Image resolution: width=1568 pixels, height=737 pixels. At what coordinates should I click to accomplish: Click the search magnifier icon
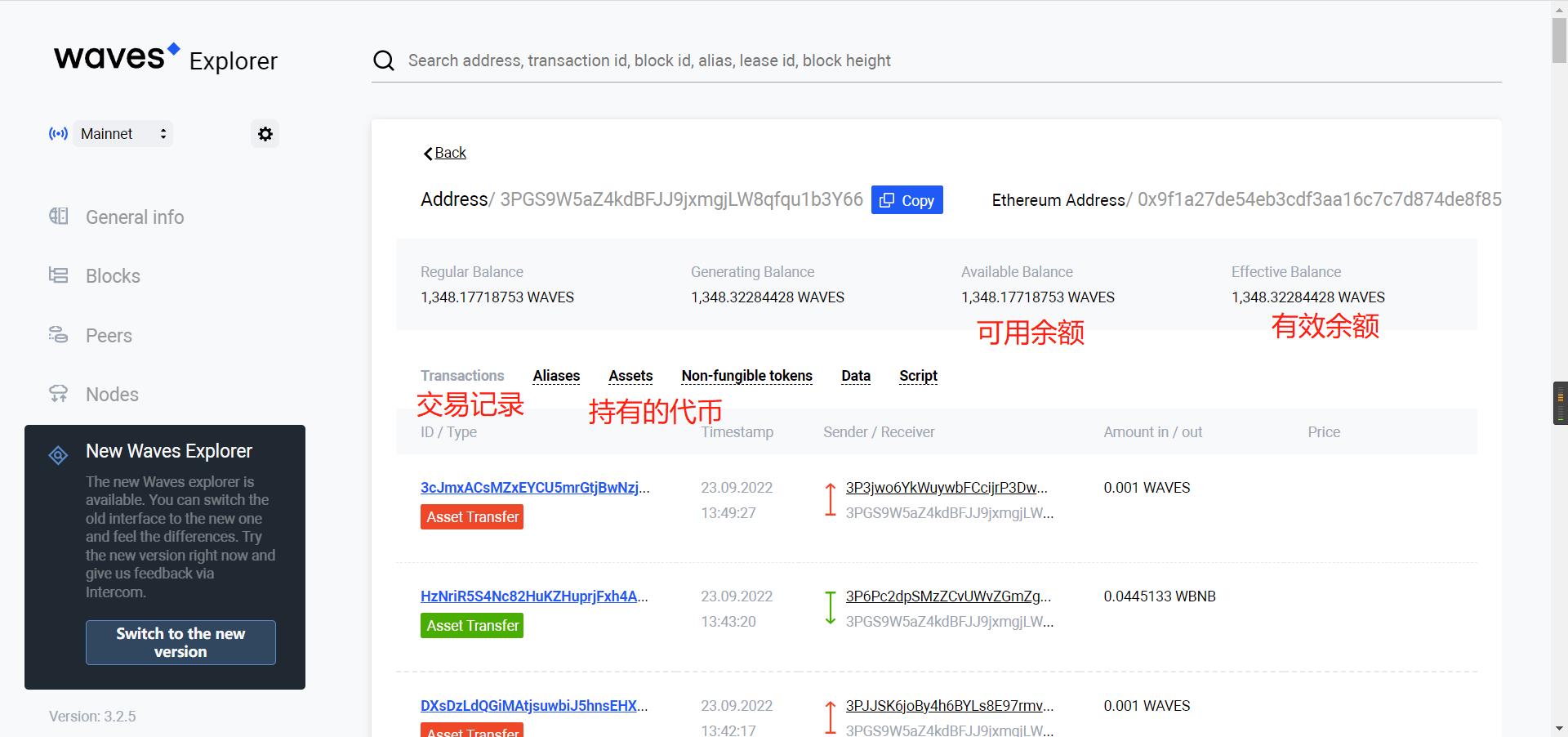383,60
